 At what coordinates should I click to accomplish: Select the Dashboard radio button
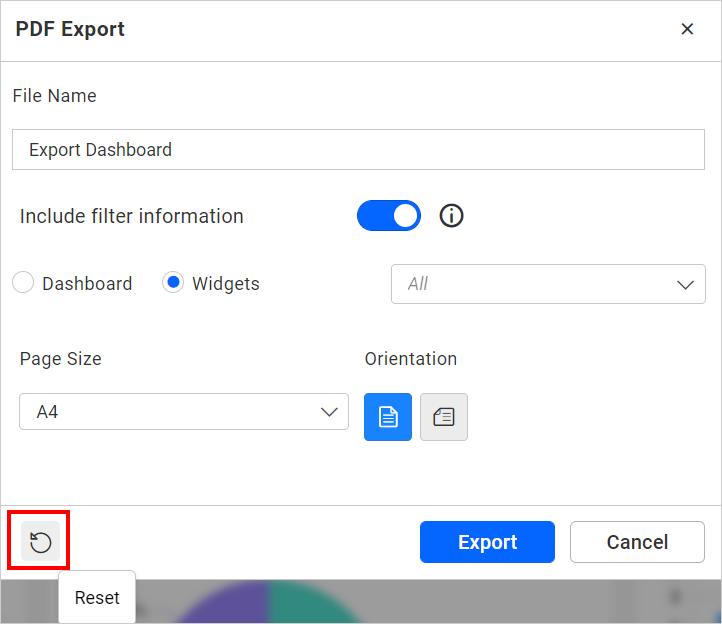tap(23, 282)
